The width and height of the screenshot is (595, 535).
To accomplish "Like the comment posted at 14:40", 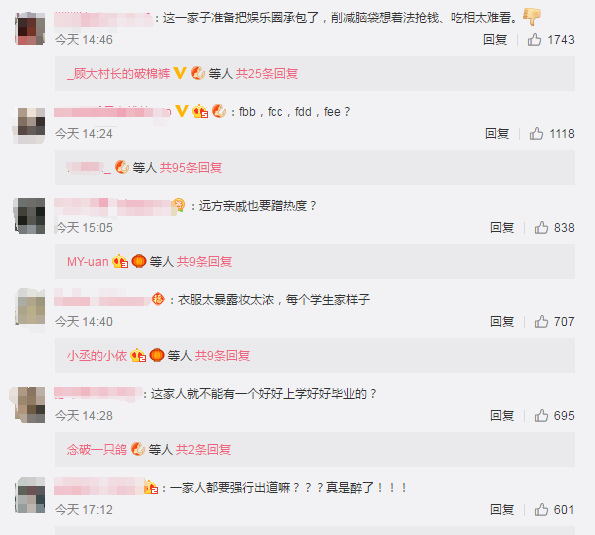I will click(x=541, y=322).
